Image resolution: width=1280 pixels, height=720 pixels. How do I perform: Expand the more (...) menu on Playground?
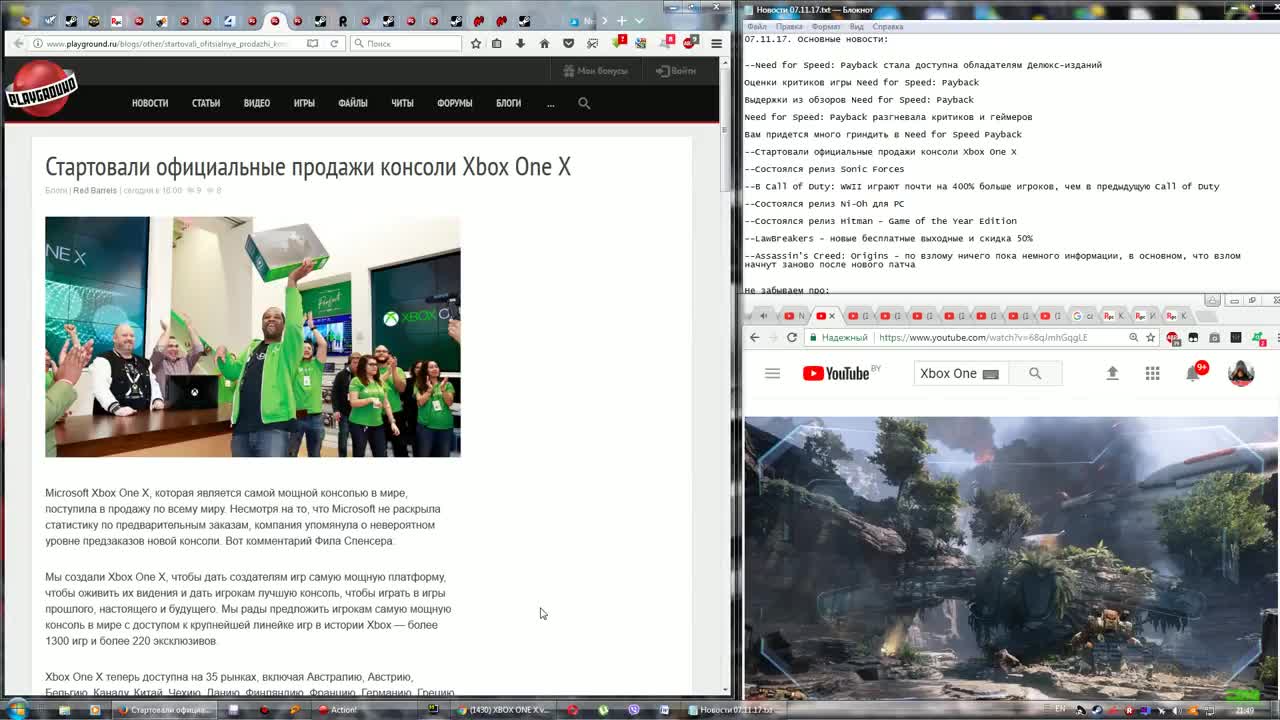click(550, 103)
